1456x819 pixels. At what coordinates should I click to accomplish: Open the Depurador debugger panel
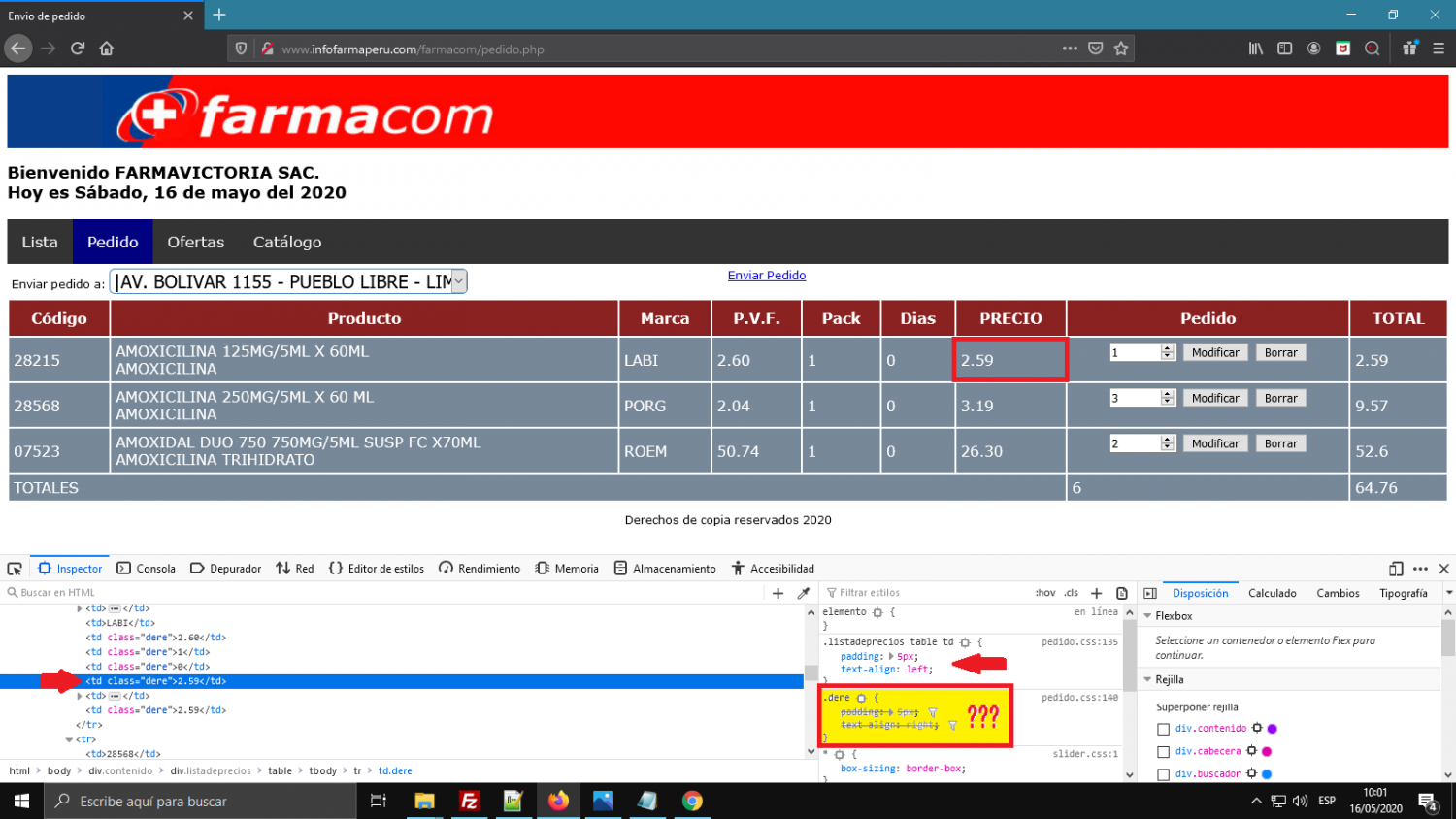(226, 569)
